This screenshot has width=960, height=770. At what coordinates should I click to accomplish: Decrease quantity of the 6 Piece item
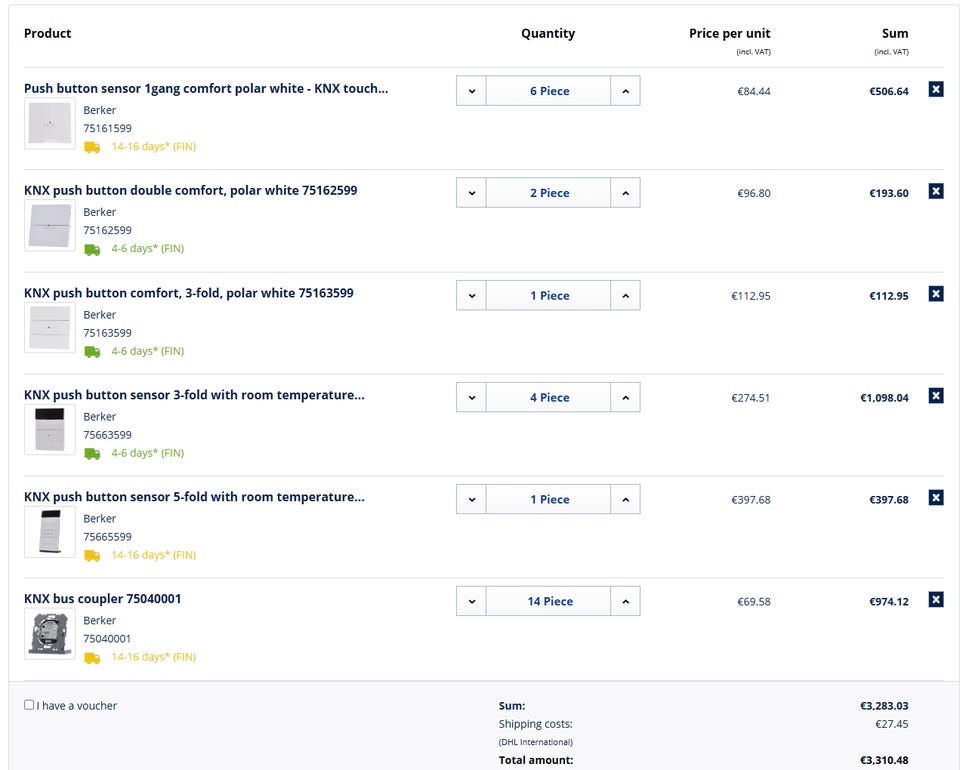[471, 91]
